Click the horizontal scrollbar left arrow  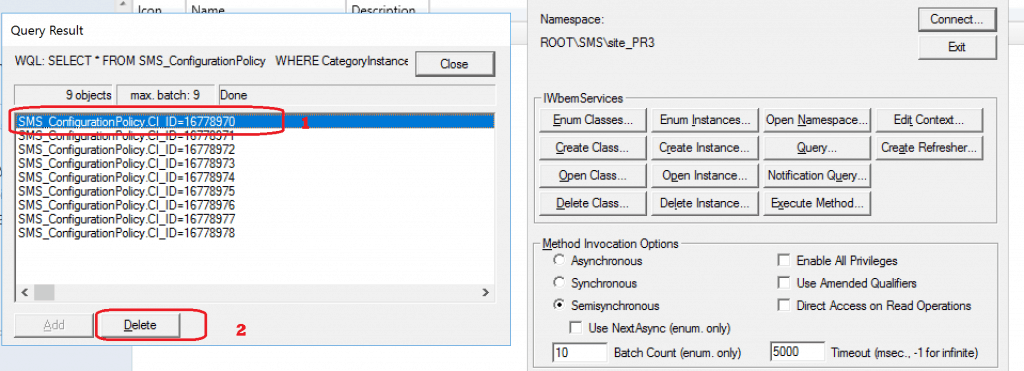pyautogui.click(x=25, y=292)
